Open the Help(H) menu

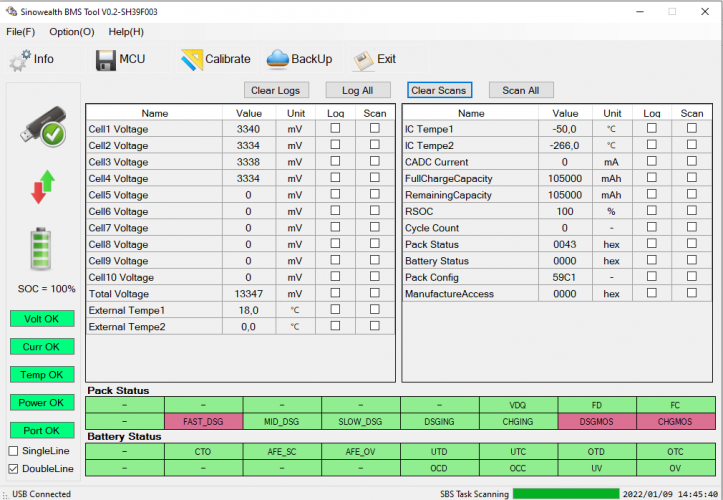(126, 32)
